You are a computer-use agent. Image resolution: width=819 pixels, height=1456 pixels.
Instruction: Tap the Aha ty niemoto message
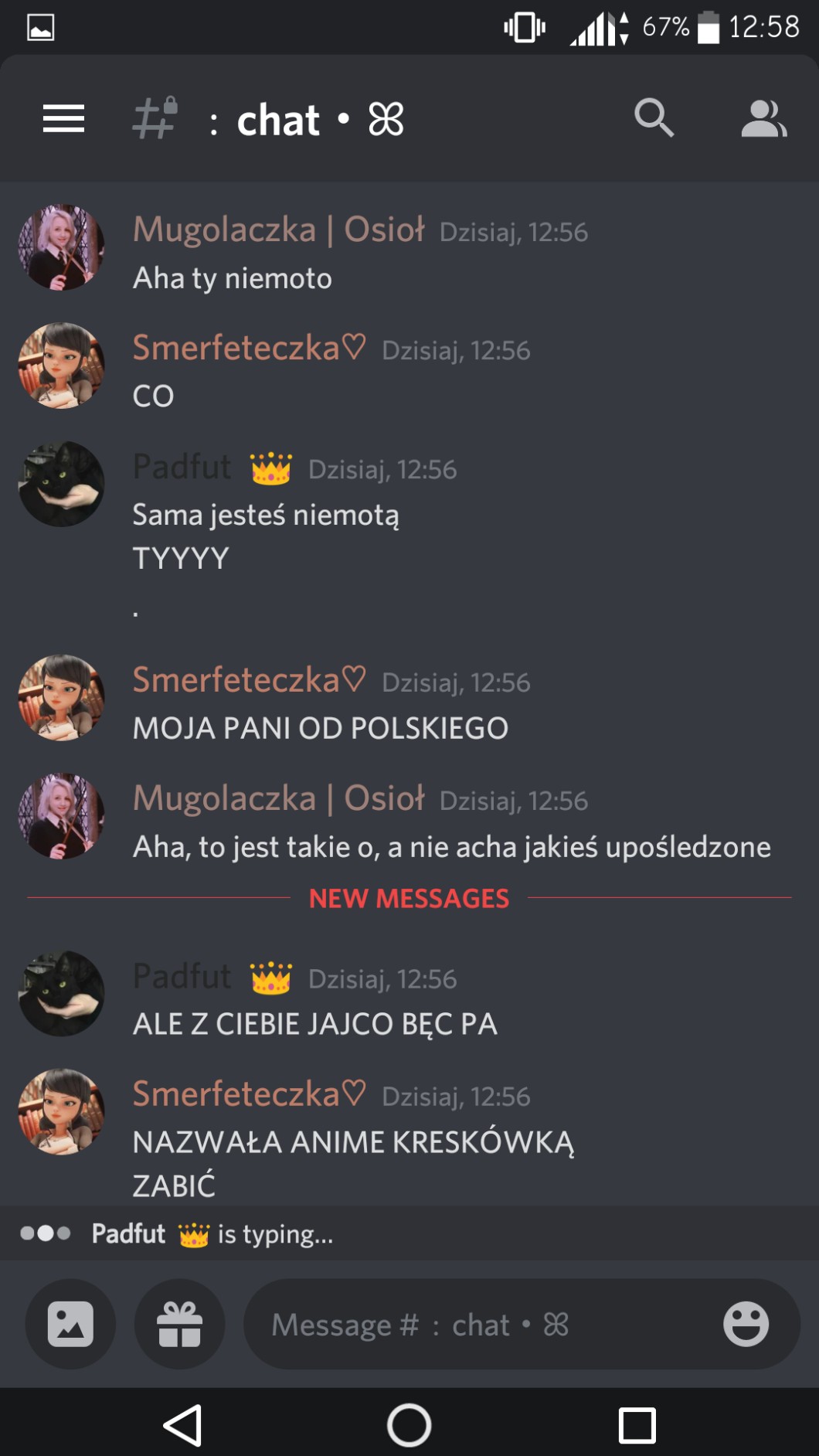pos(233,278)
